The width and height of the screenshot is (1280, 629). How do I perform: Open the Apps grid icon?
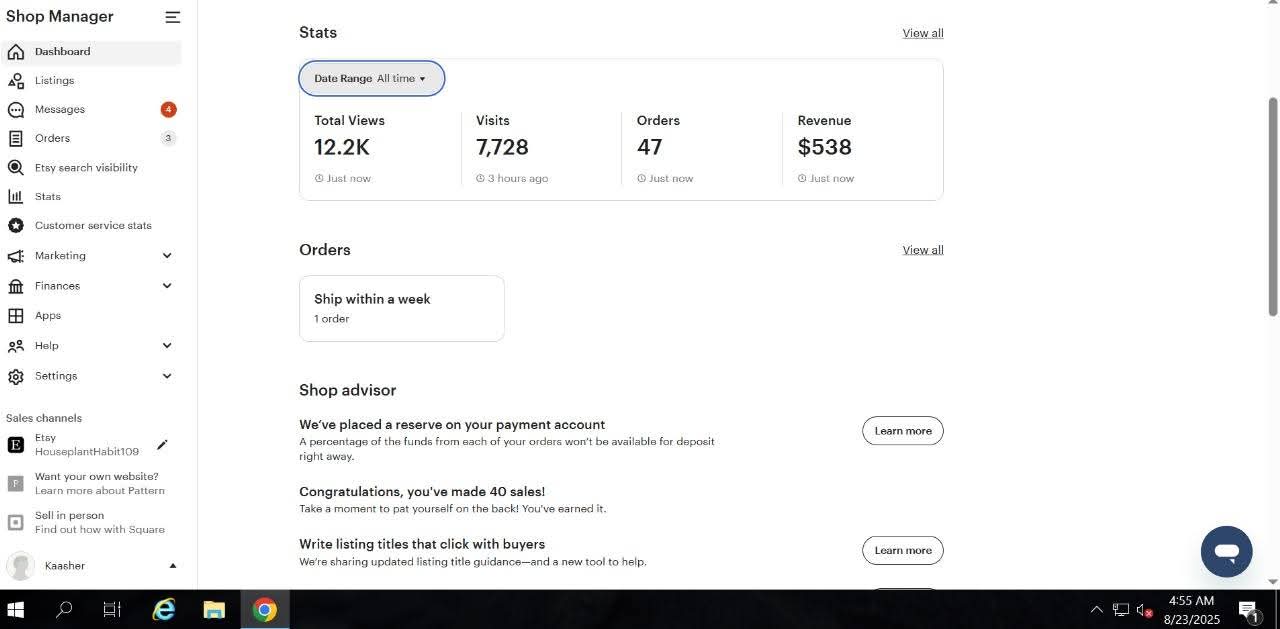[x=16, y=316]
